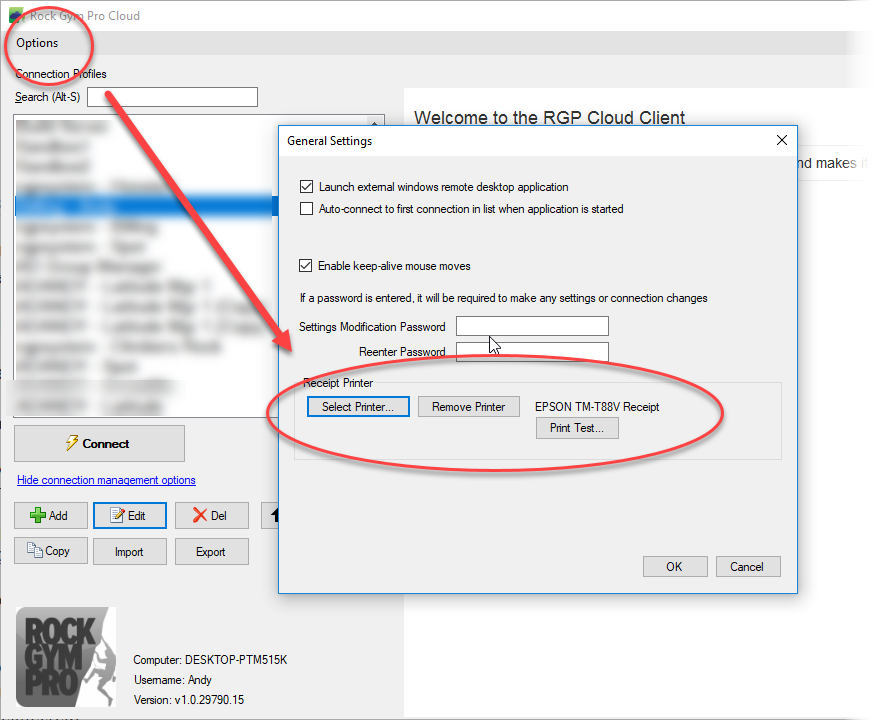Toggle Launch external windows remote desktop application
The width and height of the screenshot is (874, 720).
[306, 187]
